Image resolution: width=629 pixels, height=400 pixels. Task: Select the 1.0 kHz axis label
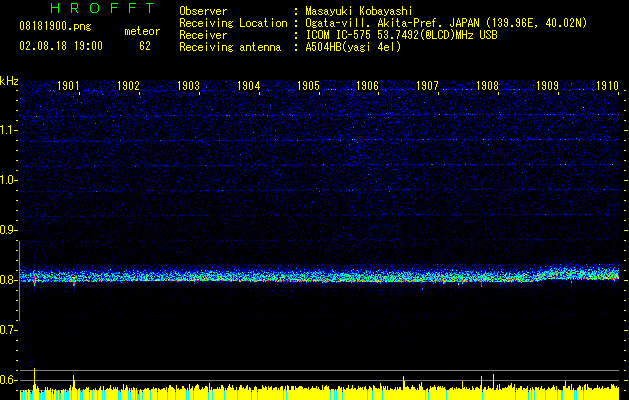pyautogui.click(x=9, y=180)
